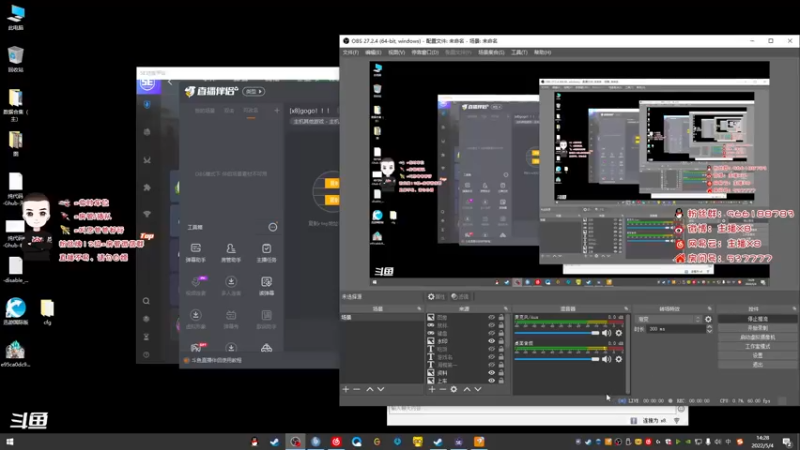Increase transition duration with up arrow

click(709, 327)
